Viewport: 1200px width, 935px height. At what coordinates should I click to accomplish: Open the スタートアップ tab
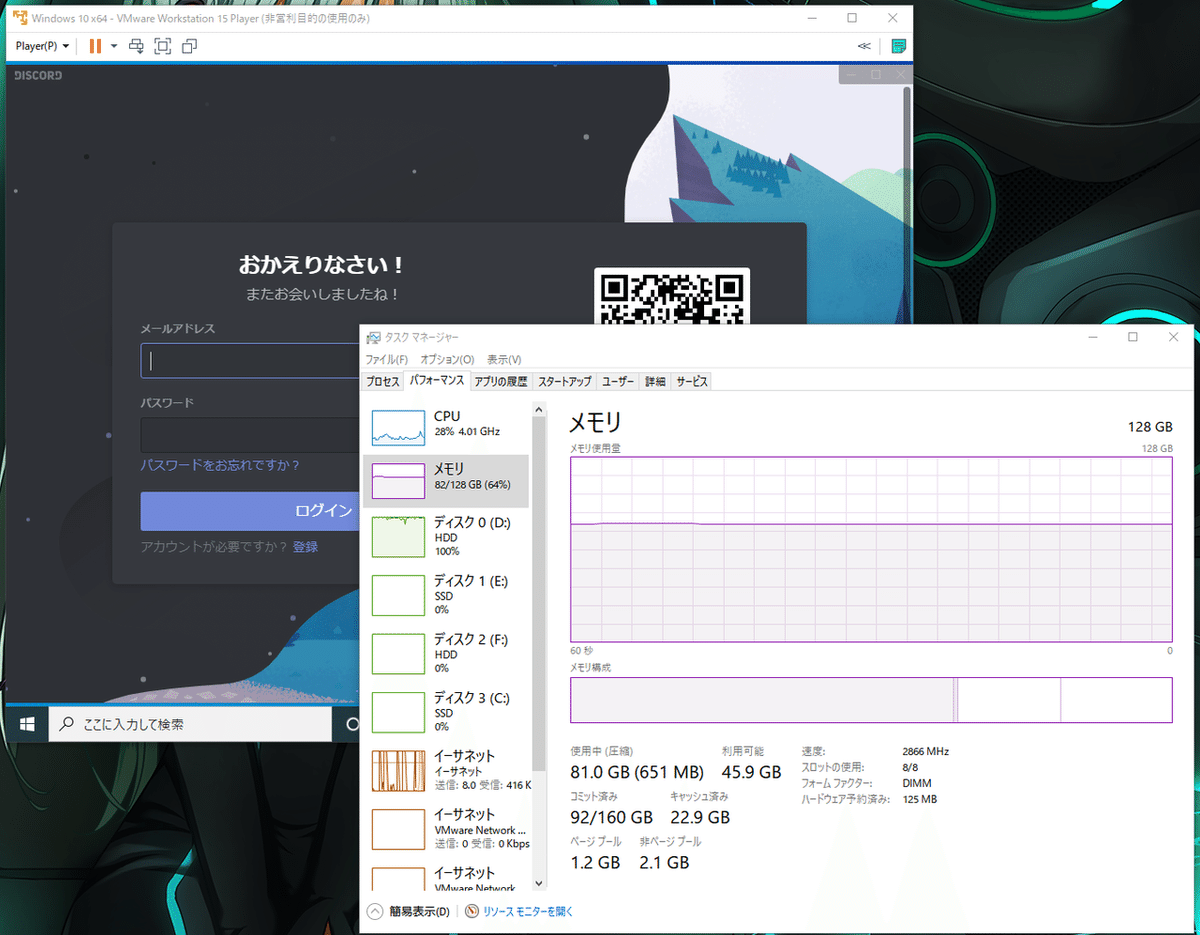click(x=565, y=381)
